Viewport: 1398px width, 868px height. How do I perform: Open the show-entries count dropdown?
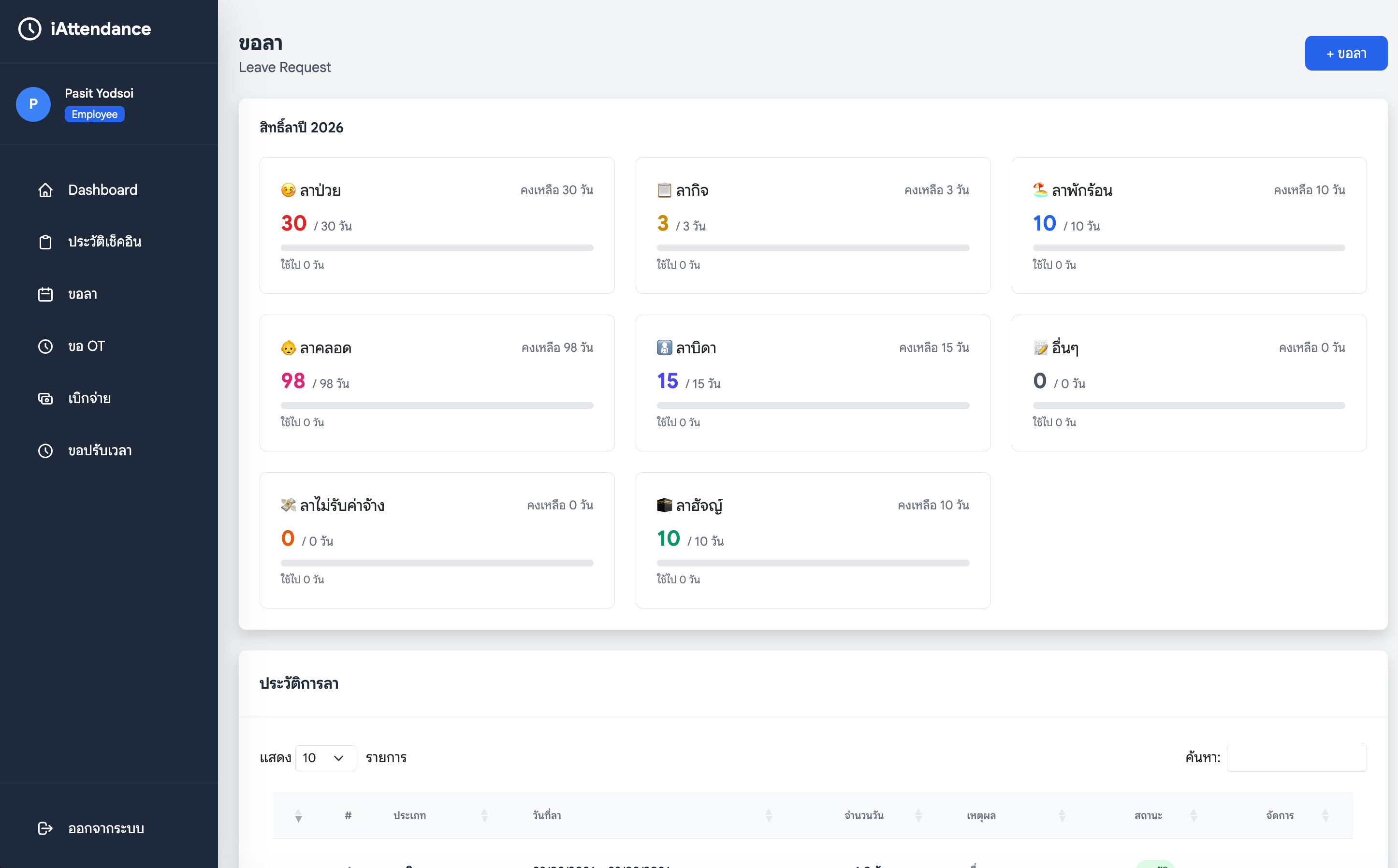325,758
